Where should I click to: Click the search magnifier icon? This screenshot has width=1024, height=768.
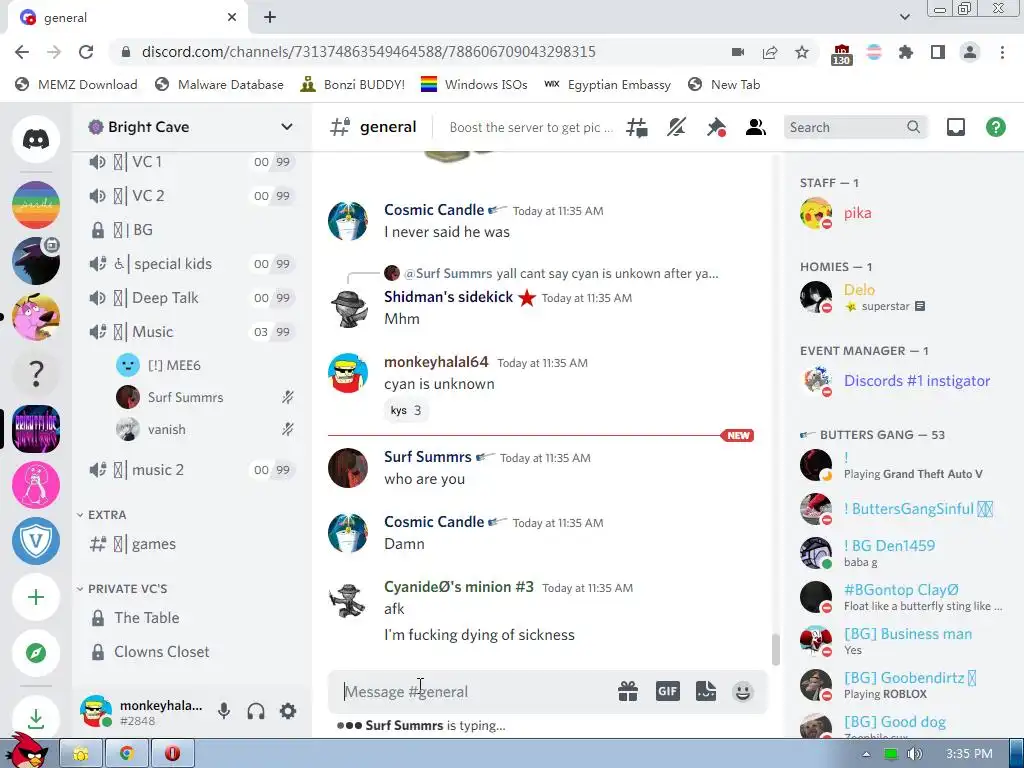[x=913, y=127]
